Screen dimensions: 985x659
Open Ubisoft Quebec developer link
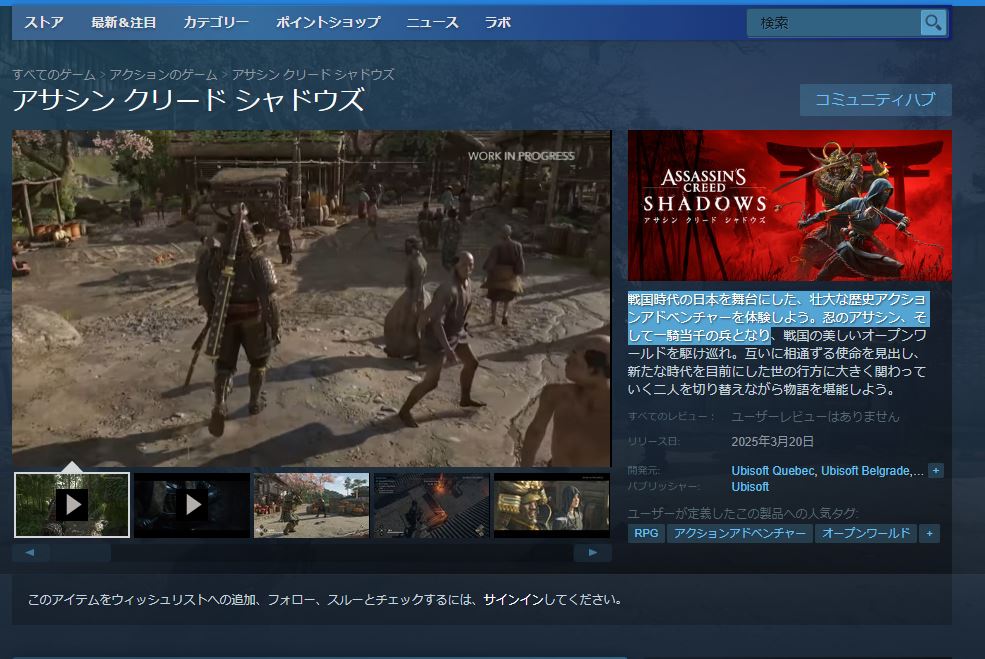[x=773, y=471]
